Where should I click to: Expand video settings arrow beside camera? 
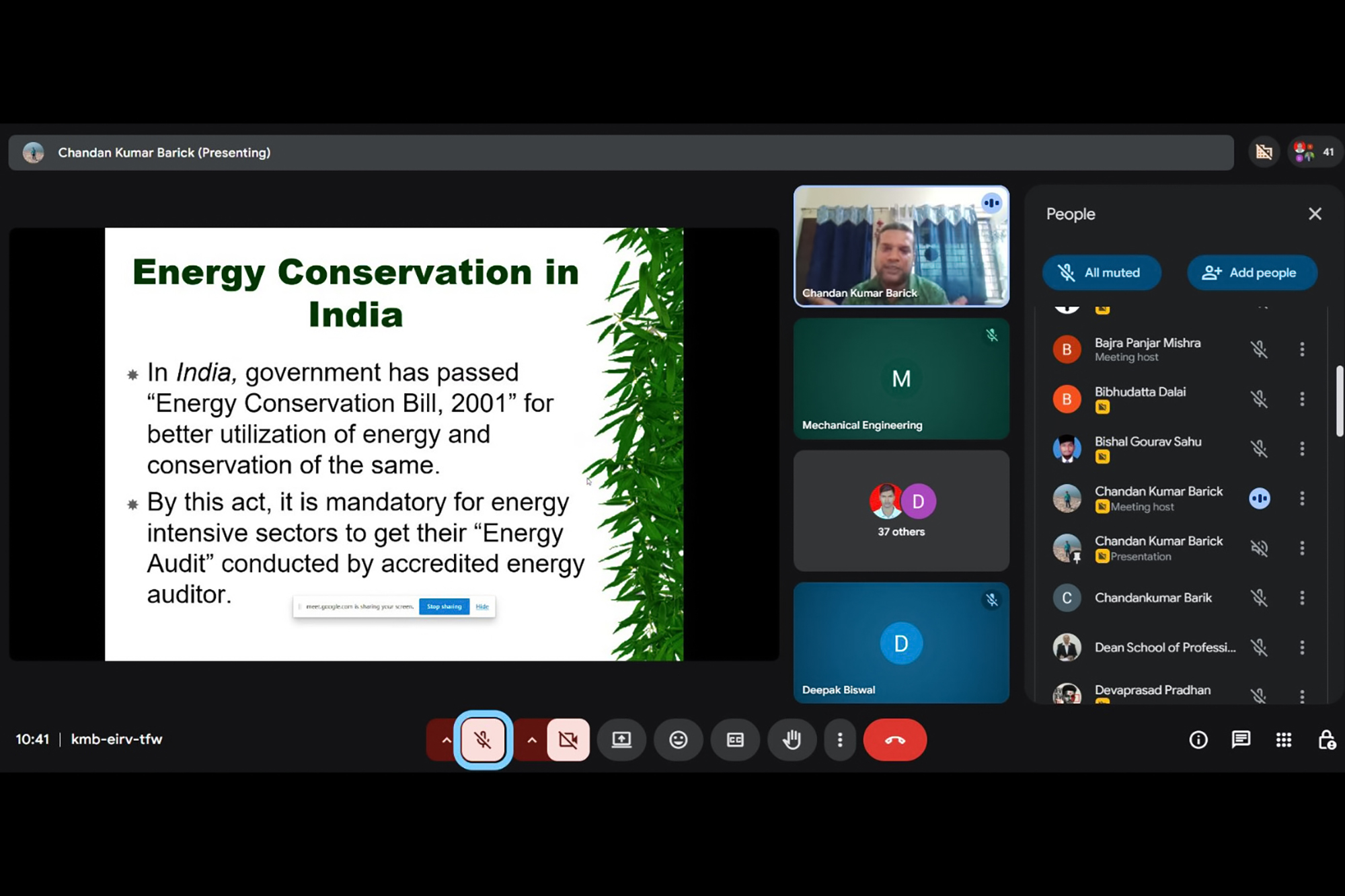coord(531,740)
